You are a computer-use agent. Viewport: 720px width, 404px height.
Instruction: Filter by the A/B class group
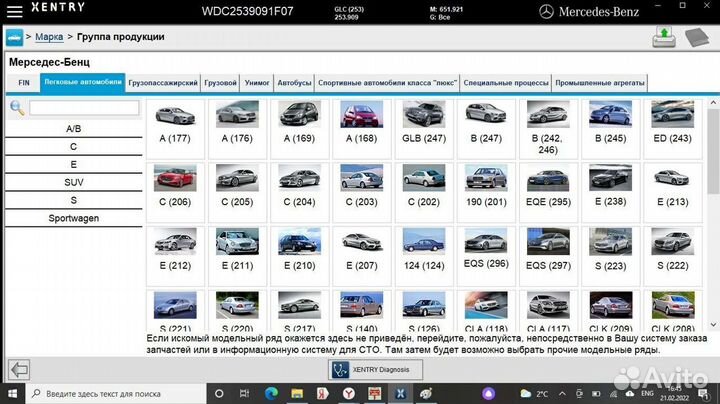pos(73,129)
